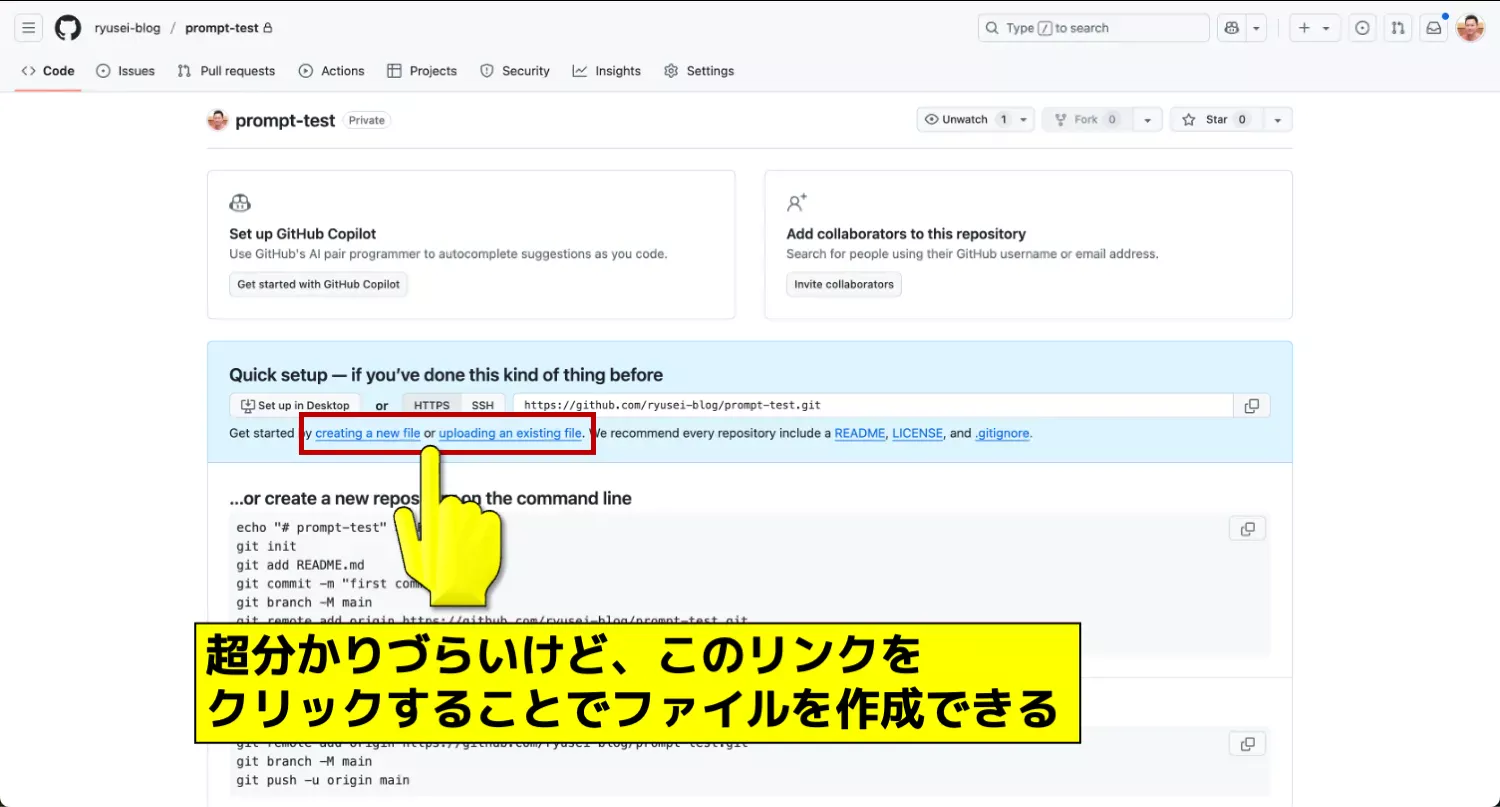Follow the creating a new file link
The width and height of the screenshot is (1500, 807).
click(368, 433)
